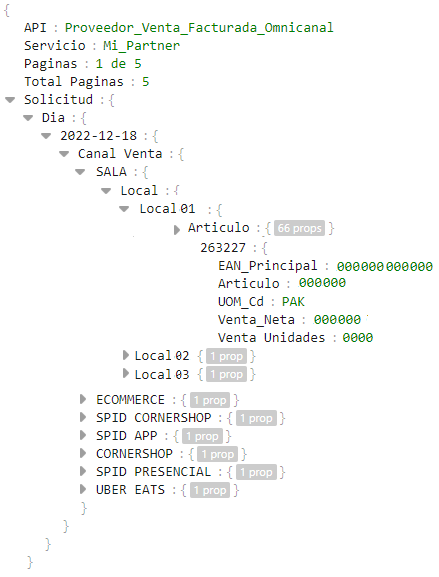Expand the SPID CORNERSHOP channel arrow
This screenshot has height=577, width=439.
tap(83, 417)
